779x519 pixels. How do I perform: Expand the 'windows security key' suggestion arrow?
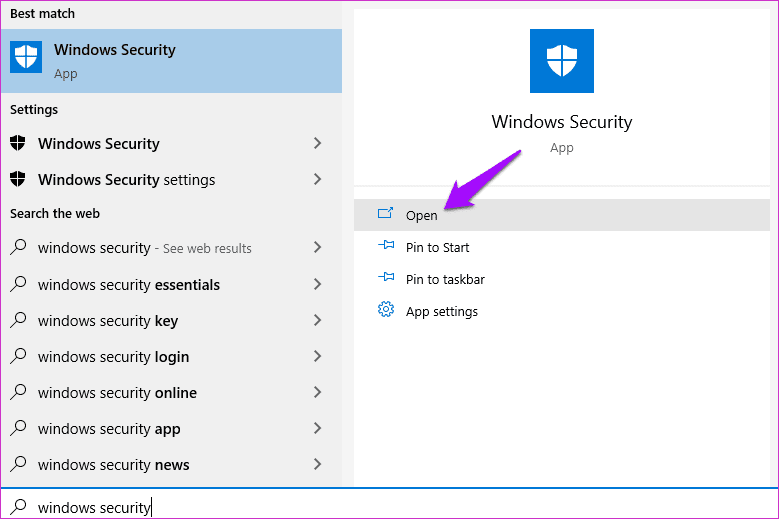pos(317,321)
